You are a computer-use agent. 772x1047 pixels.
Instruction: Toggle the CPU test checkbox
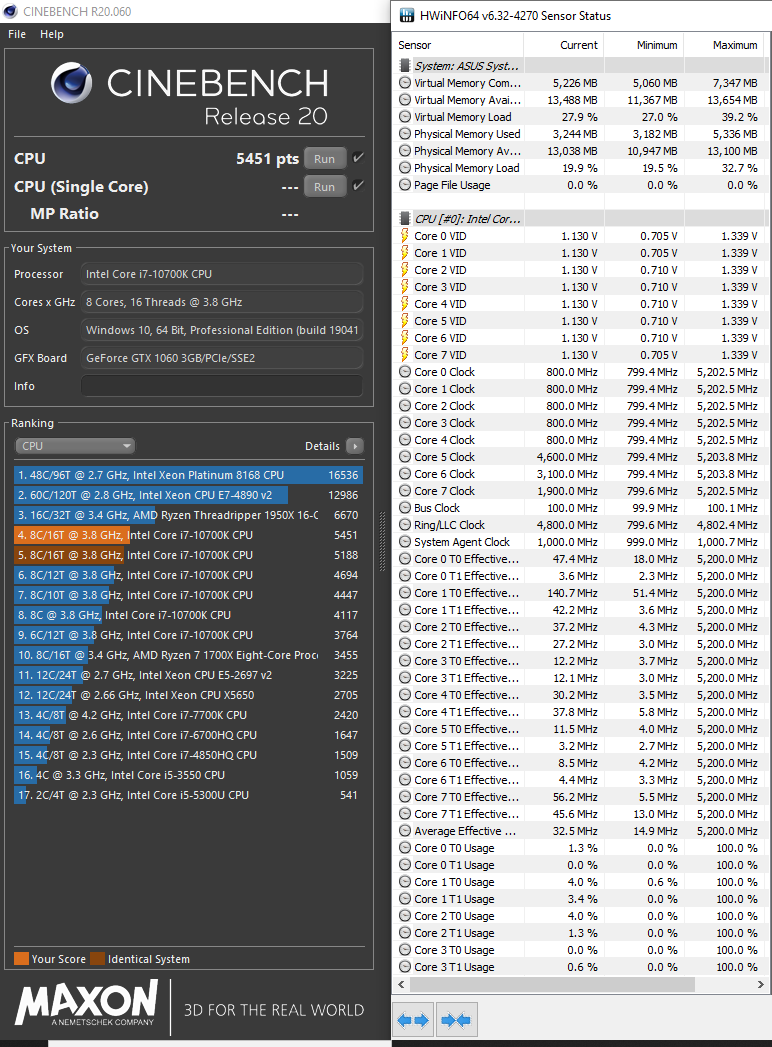(x=358, y=158)
